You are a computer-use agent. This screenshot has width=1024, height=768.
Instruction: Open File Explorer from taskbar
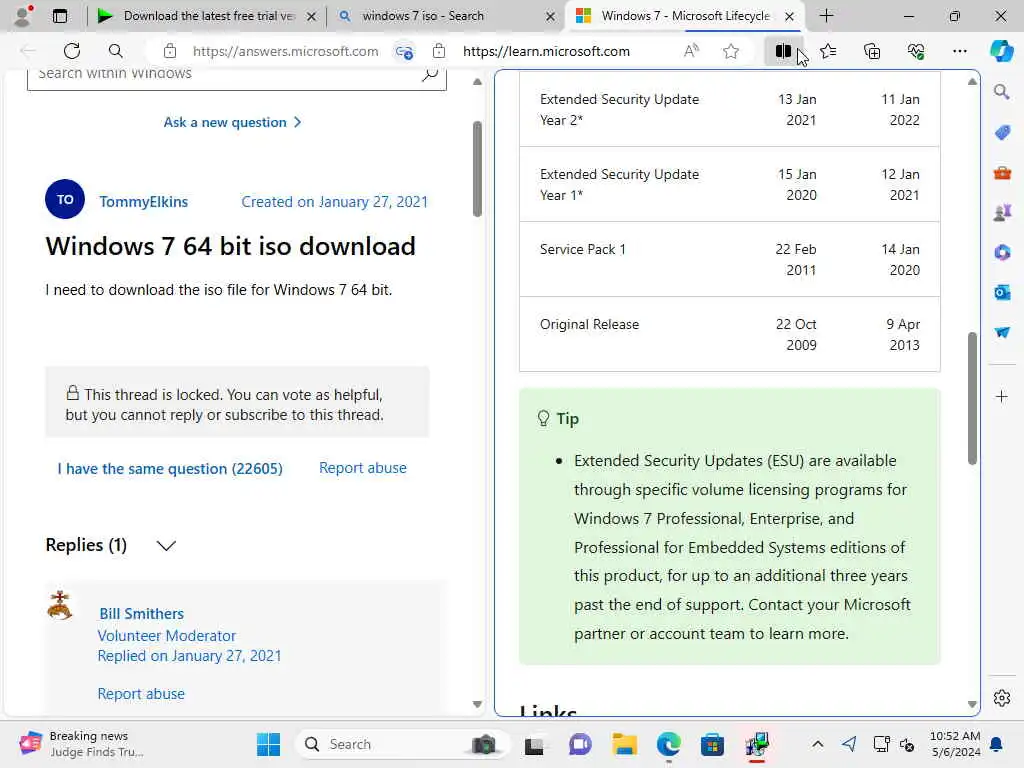(624, 744)
